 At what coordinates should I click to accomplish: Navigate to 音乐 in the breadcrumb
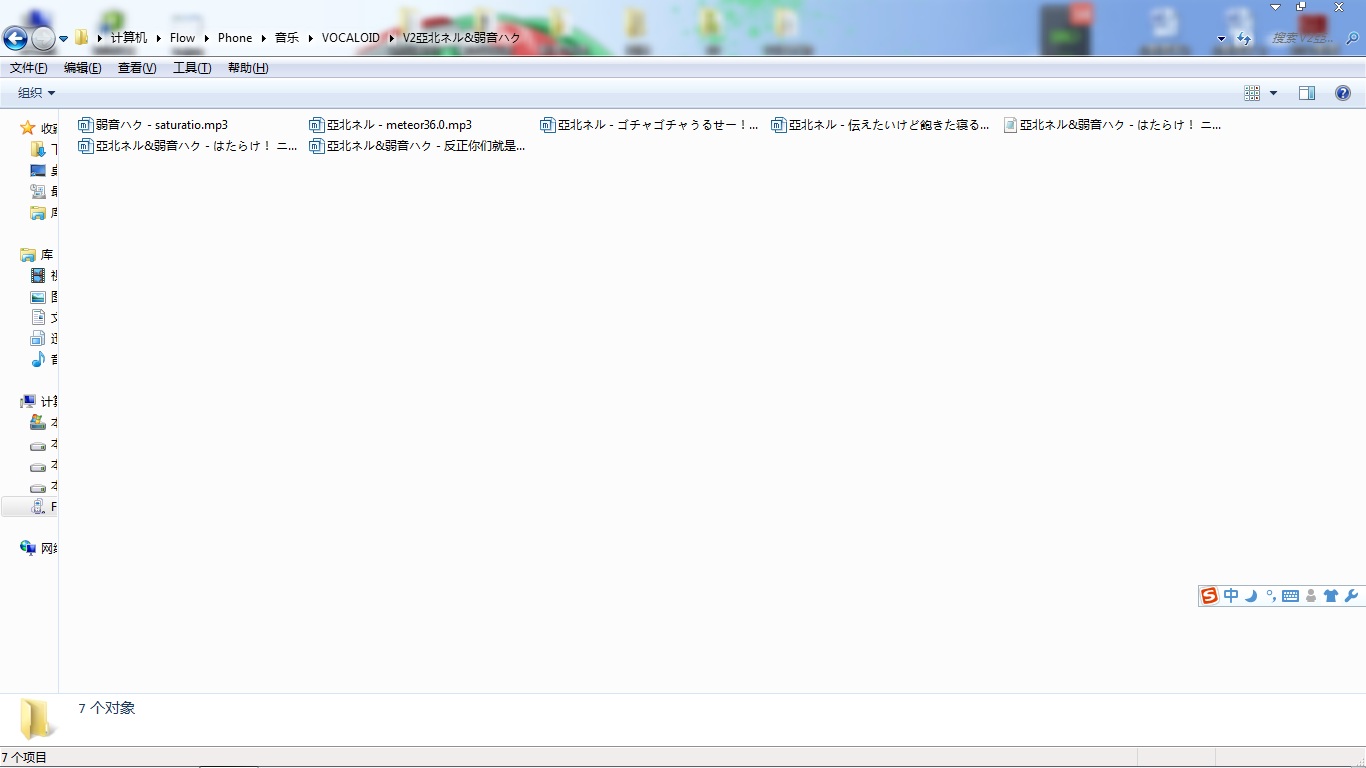click(287, 38)
